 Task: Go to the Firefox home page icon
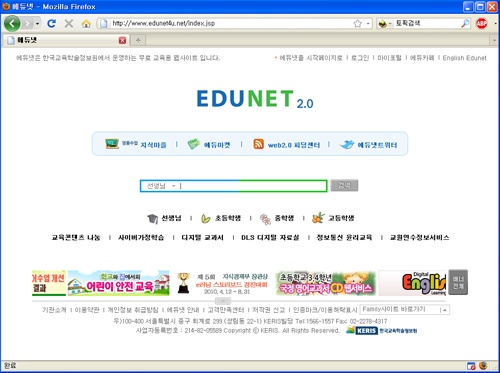point(86,23)
